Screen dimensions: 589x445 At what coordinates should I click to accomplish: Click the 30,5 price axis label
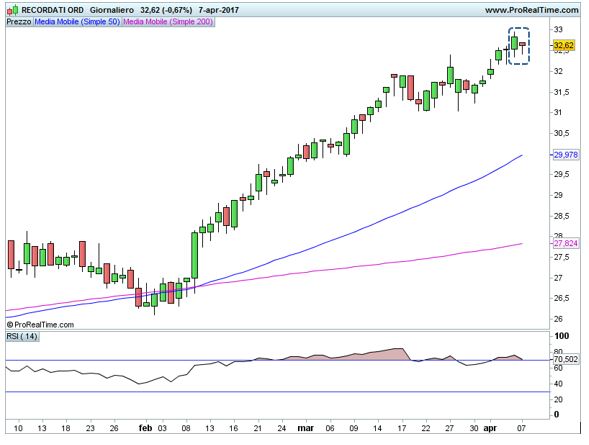562,133
